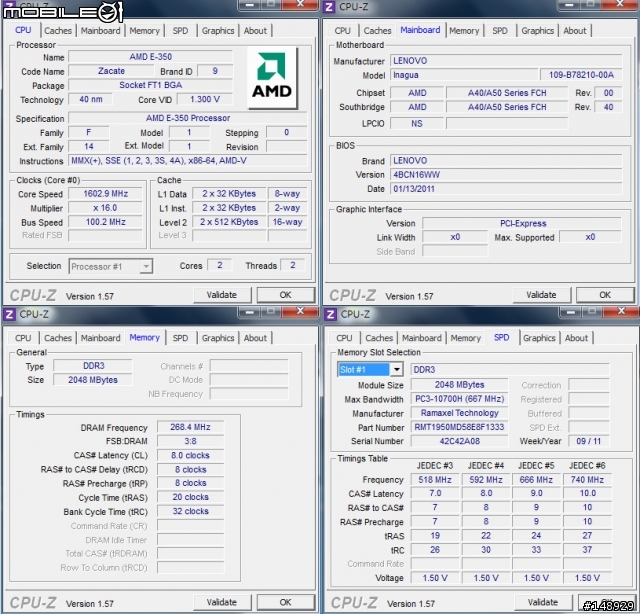
Task: Switch to Caches tab in SPD window
Action: [379, 338]
